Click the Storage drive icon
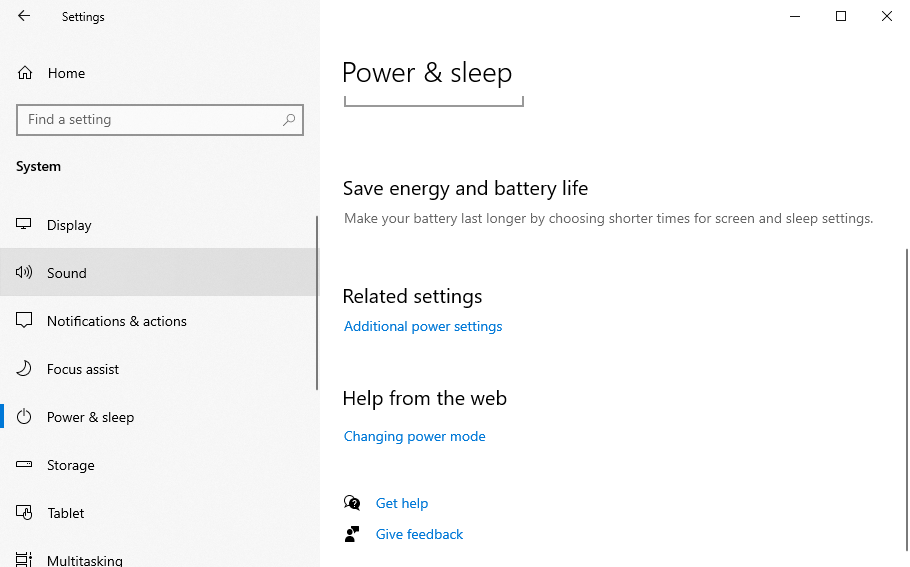Viewport: 910px width, 567px height. [25, 465]
